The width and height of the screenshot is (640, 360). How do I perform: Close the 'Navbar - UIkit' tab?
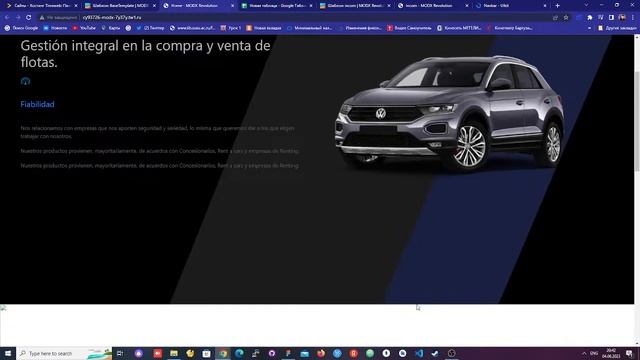pos(544,6)
